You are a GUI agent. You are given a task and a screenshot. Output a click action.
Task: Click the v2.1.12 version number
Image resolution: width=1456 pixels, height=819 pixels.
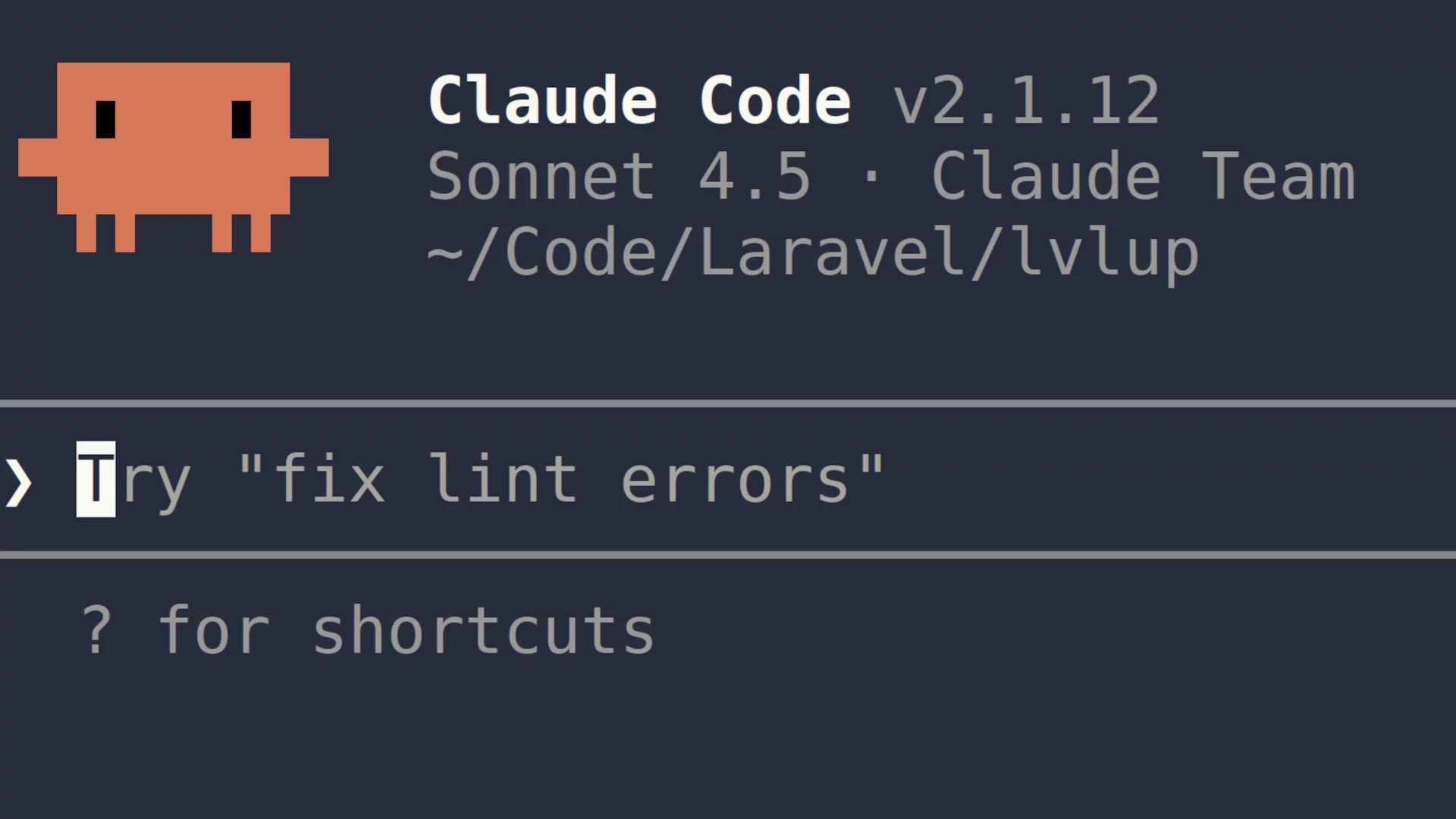coord(1026,101)
